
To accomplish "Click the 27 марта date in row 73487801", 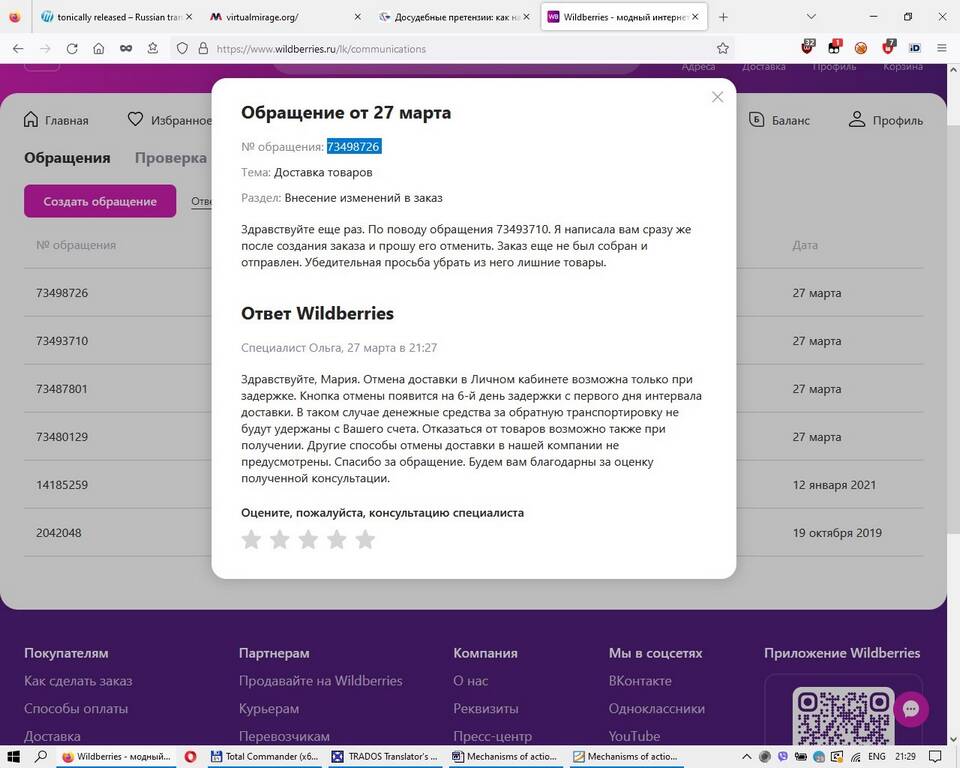I will pos(817,389).
